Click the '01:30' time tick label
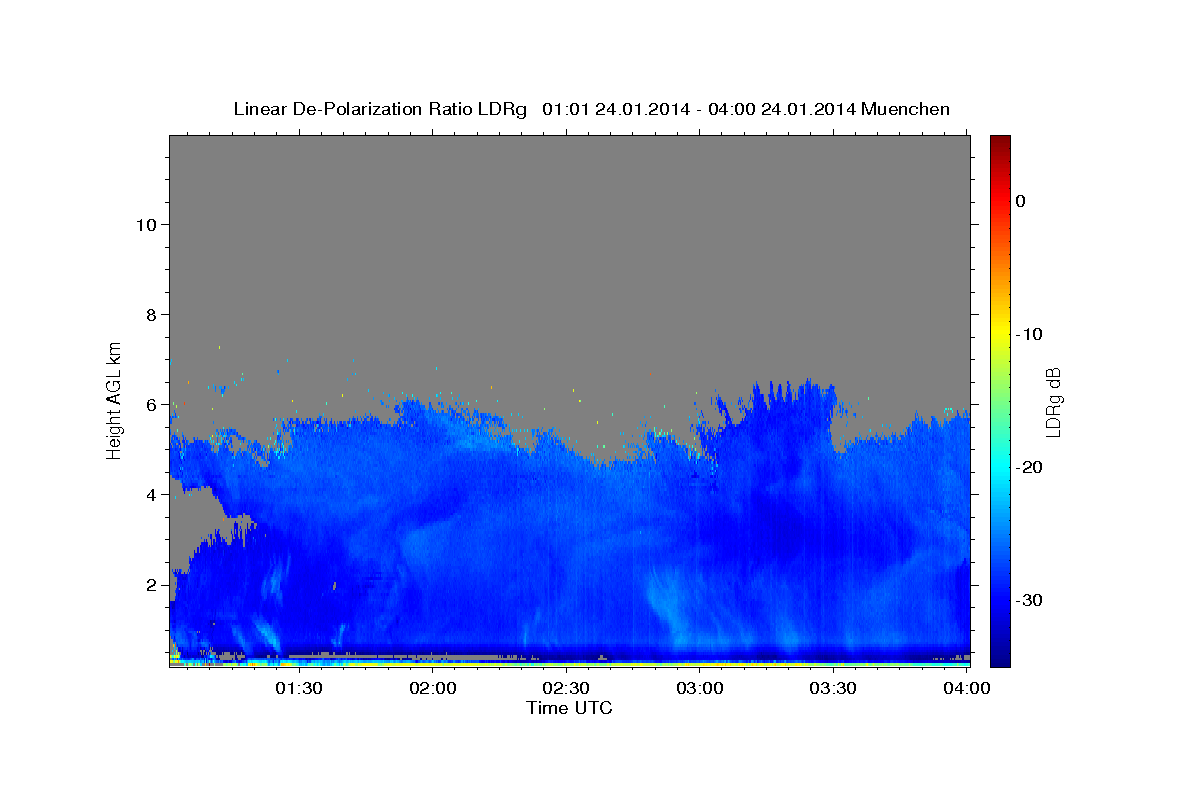Screen dimensions: 1200x800 point(298,689)
